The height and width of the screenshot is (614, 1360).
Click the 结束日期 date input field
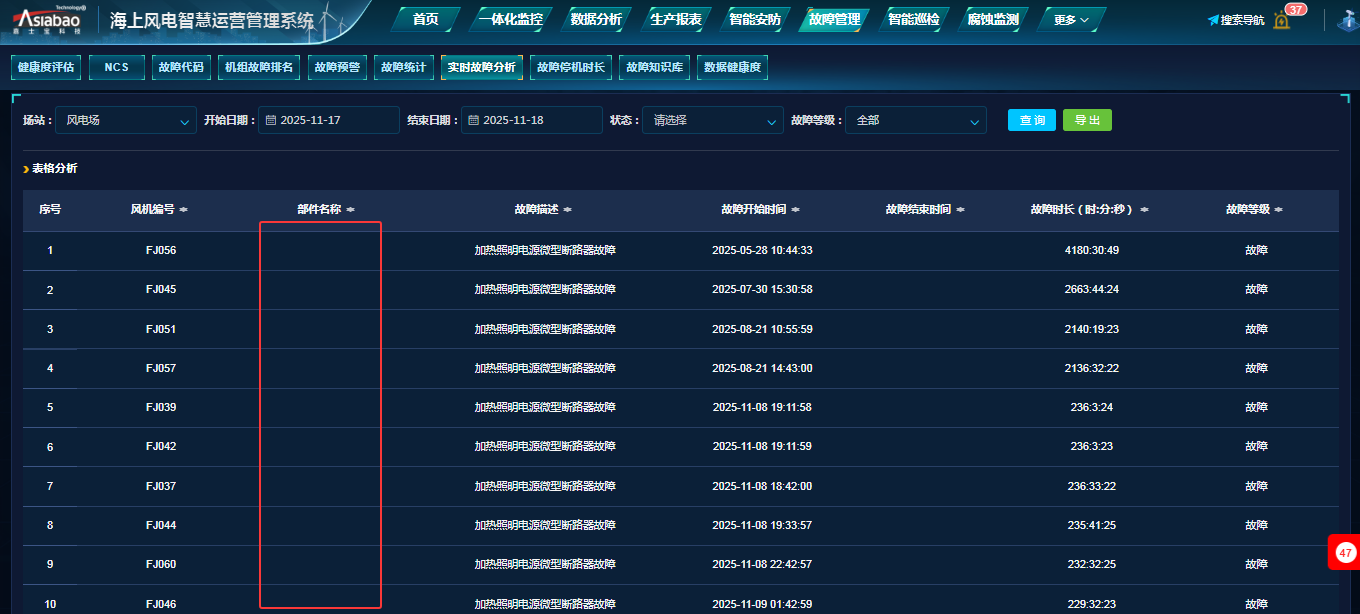(531, 120)
